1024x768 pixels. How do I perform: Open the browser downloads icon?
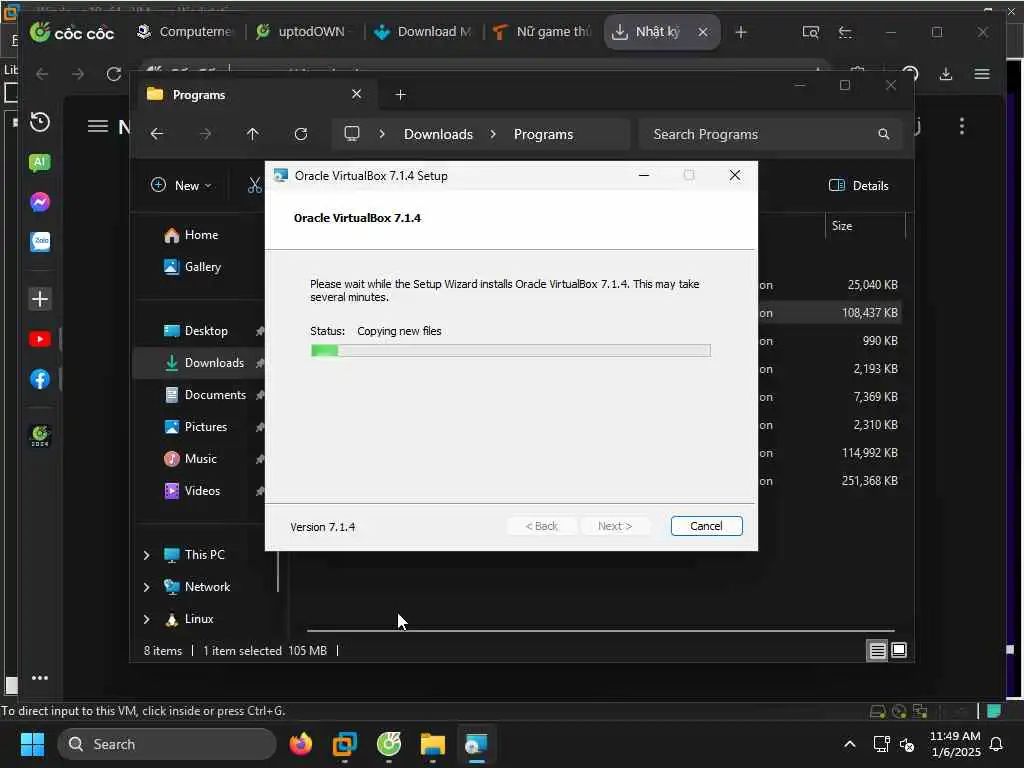(946, 74)
